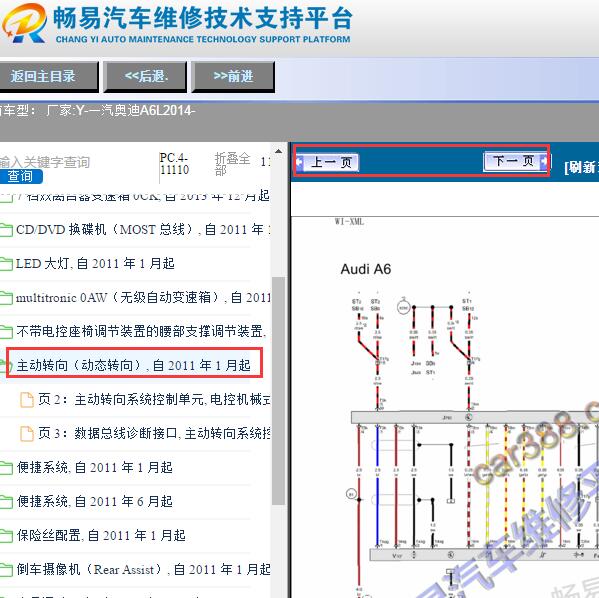This screenshot has height=598, width=599.
Task: Open the next page with 下一页
Action: 515,161
